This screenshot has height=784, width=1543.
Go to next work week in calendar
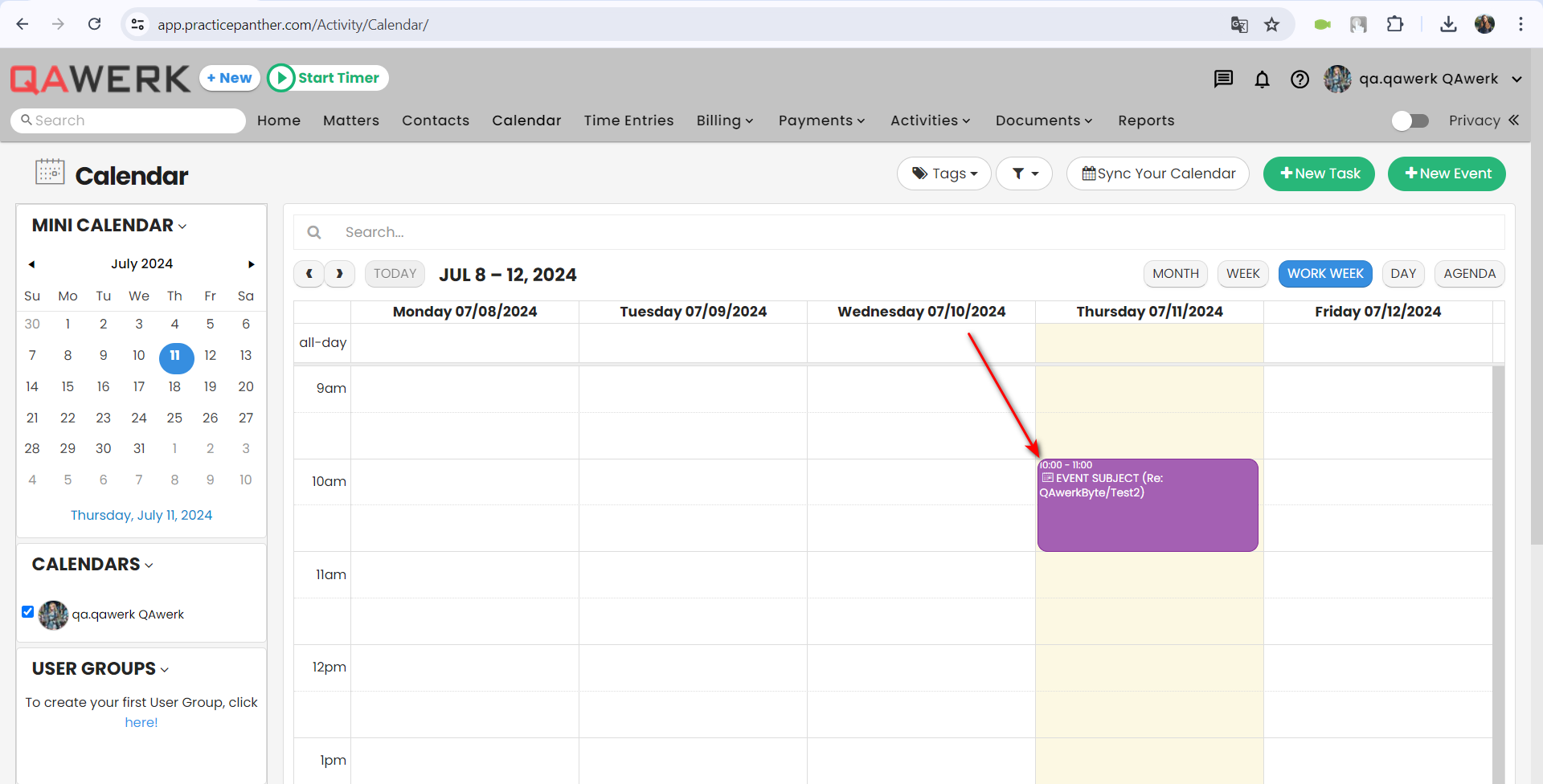pos(340,274)
